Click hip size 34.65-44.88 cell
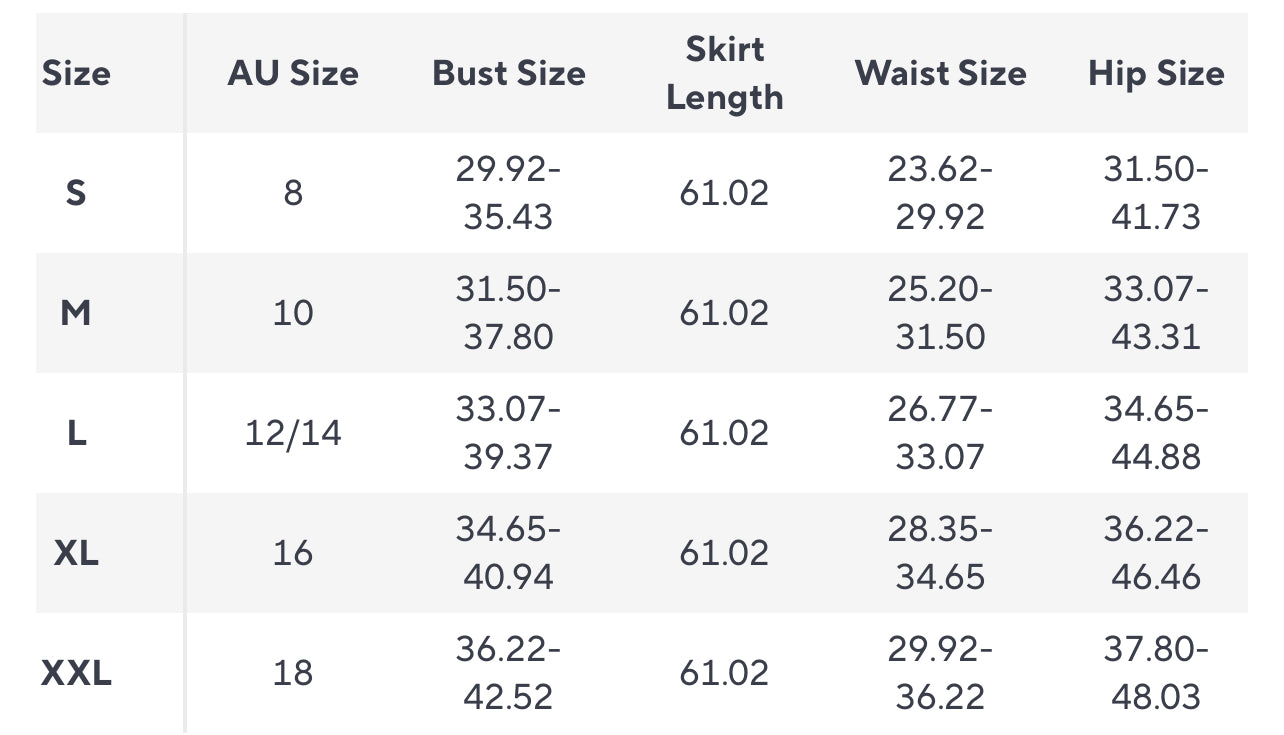The height and width of the screenshot is (735, 1284). [x=1156, y=433]
